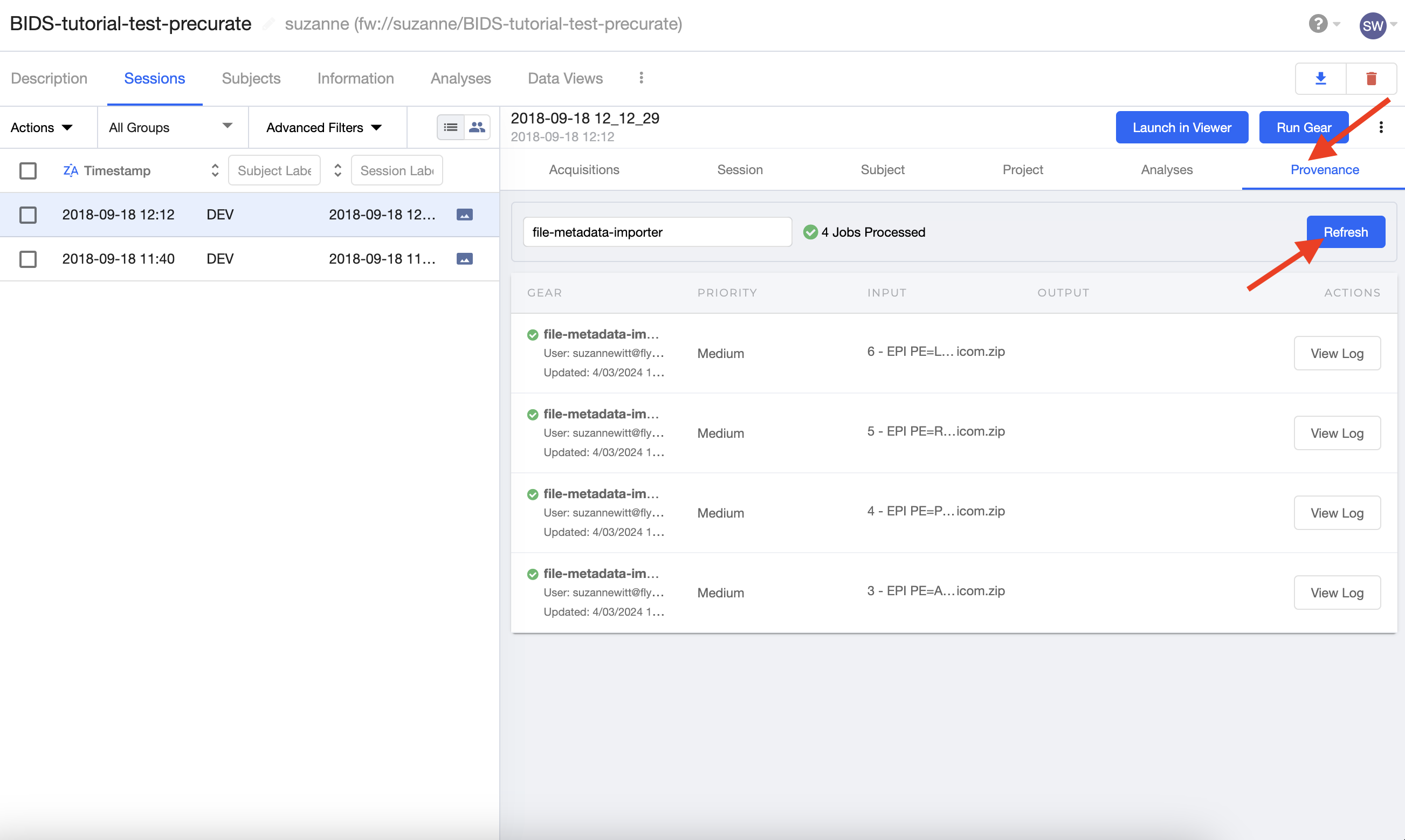This screenshot has width=1405, height=840.
Task: Click green check icon next to 4 Jobs Processed
Action: pos(810,232)
